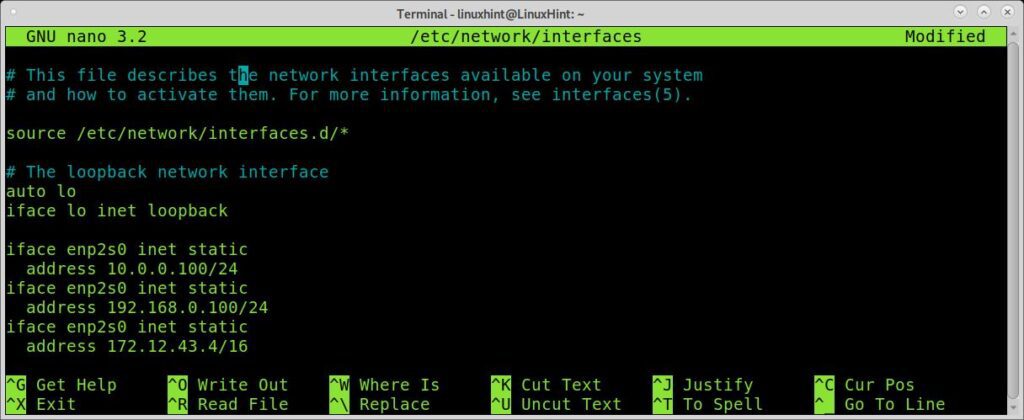1024x420 pixels.
Task: Click the '/etc/network/interfaces' filename in header
Action: [526, 37]
